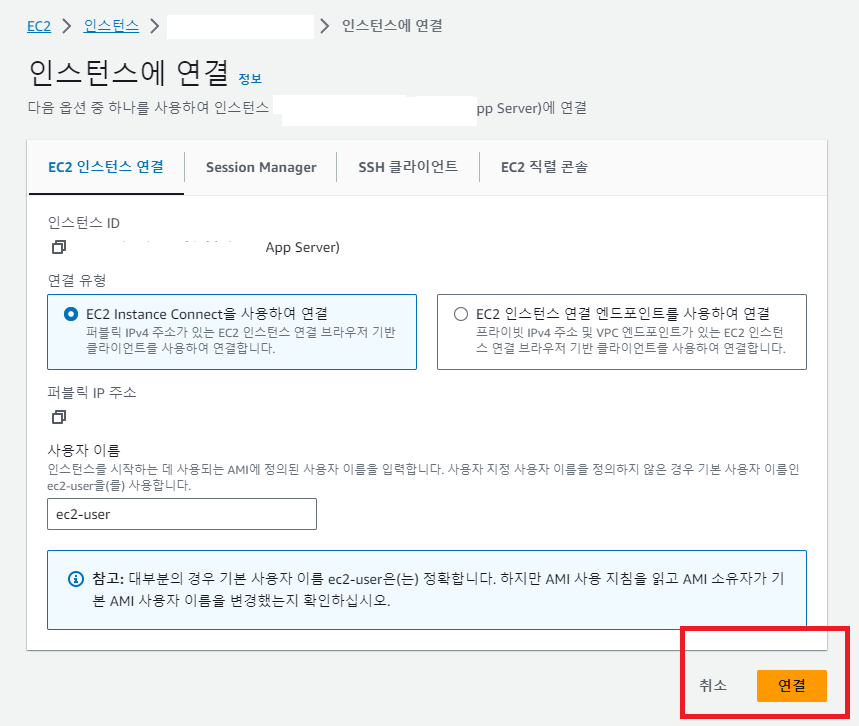Copy the instance ID with the copy icon
Screen dimensions: 859x726
(59, 247)
